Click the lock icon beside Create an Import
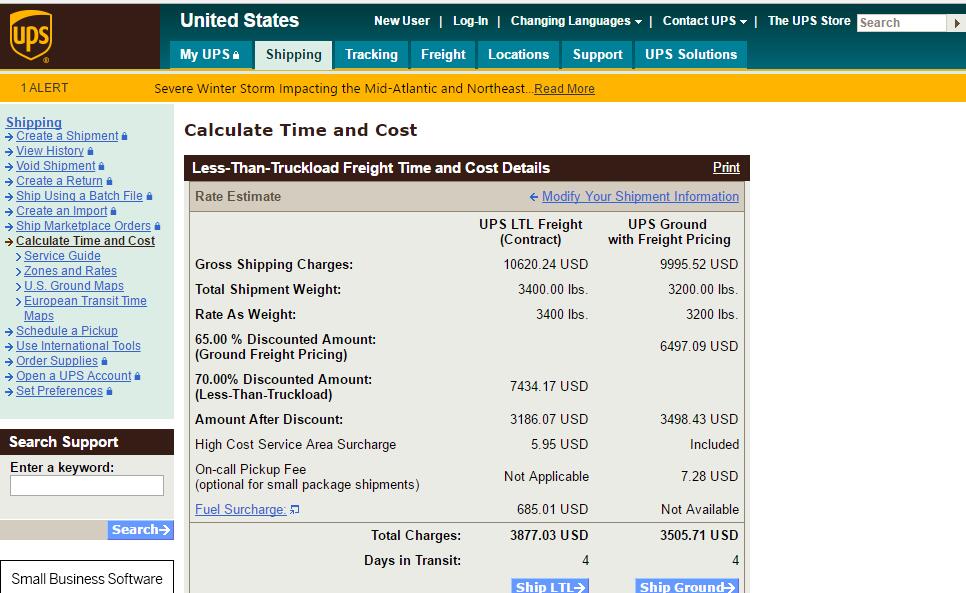The image size is (966, 593). (113, 211)
